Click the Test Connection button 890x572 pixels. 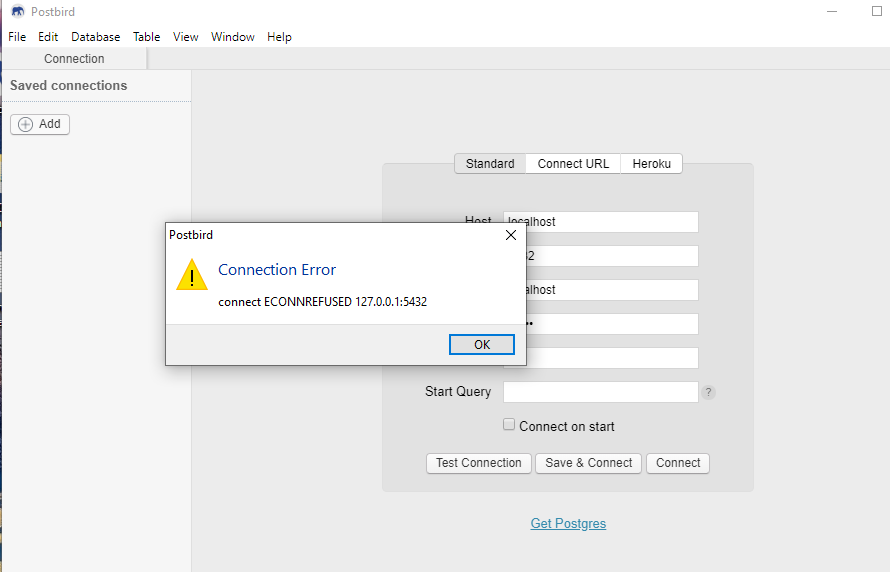click(x=478, y=463)
